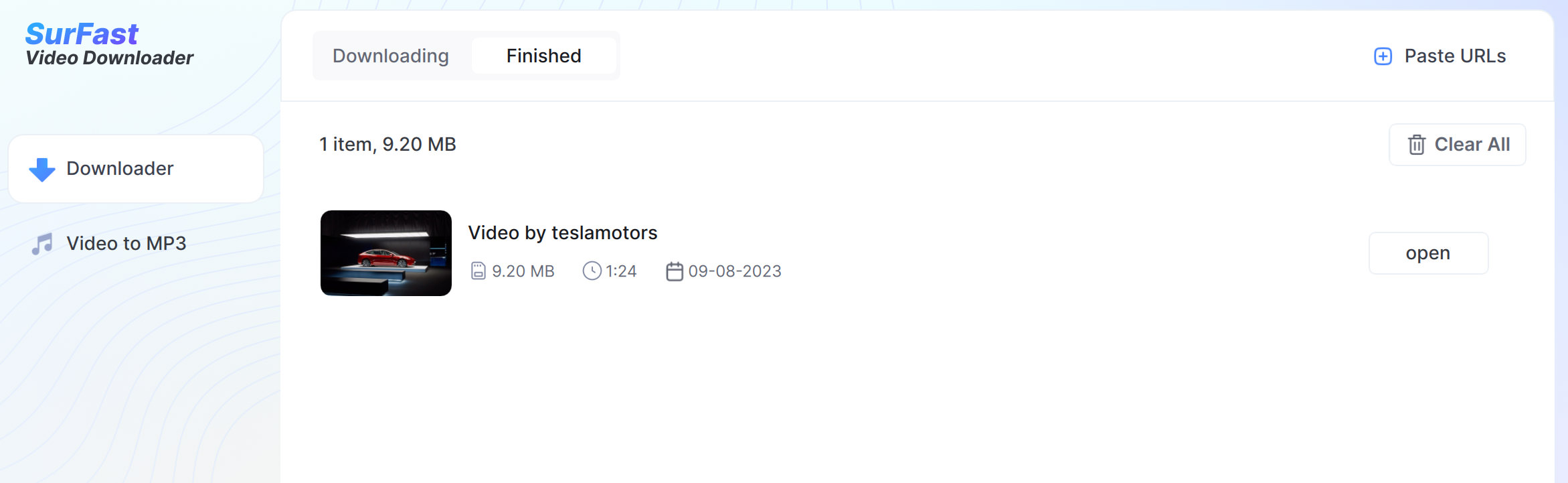Click the plus icon beside Paste URLs

(x=1383, y=56)
